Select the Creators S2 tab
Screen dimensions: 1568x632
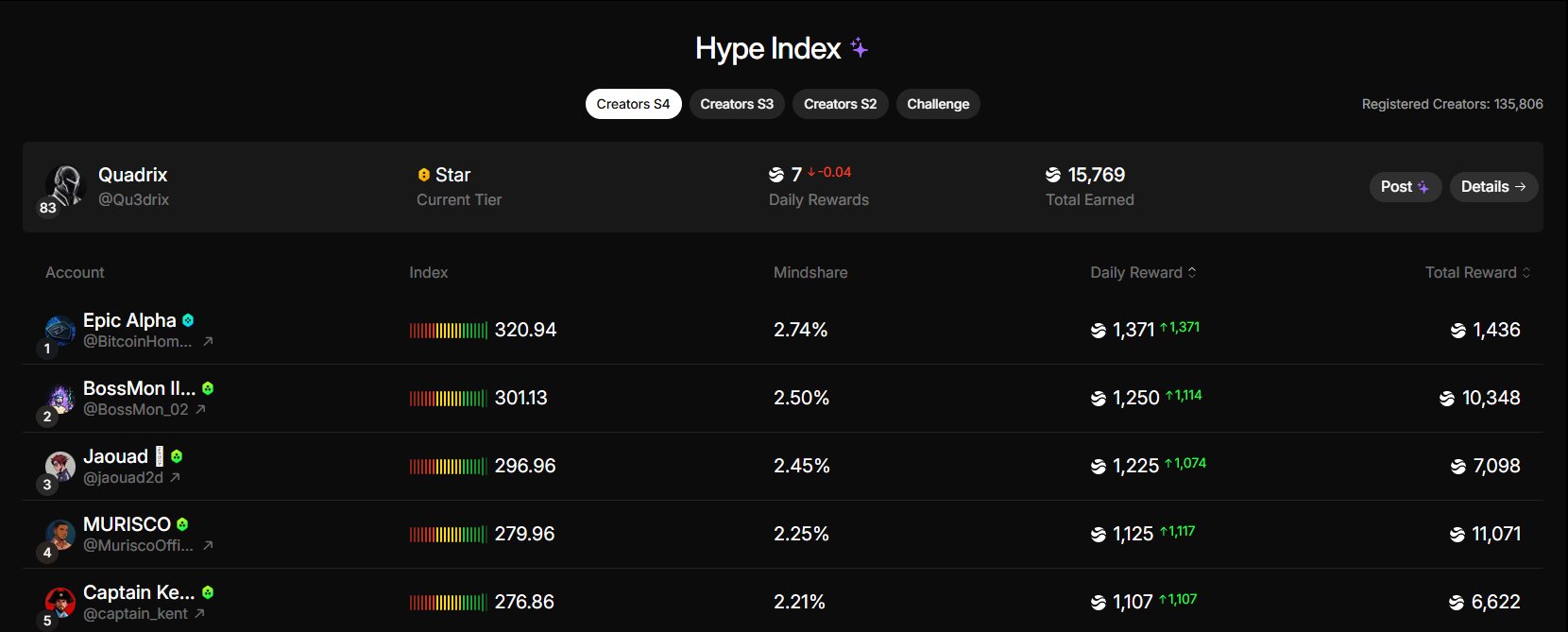[x=840, y=104]
